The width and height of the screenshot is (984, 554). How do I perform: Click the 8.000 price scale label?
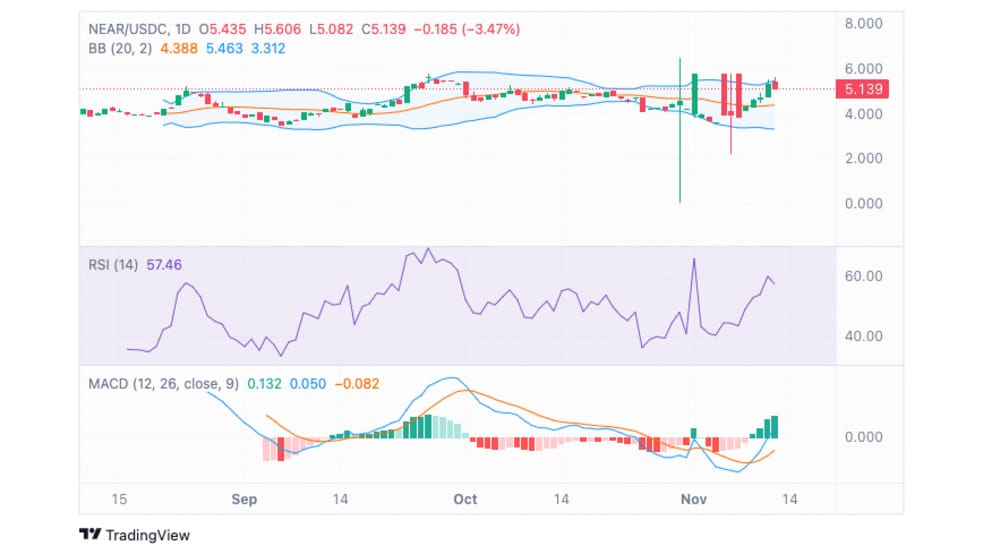864,24
